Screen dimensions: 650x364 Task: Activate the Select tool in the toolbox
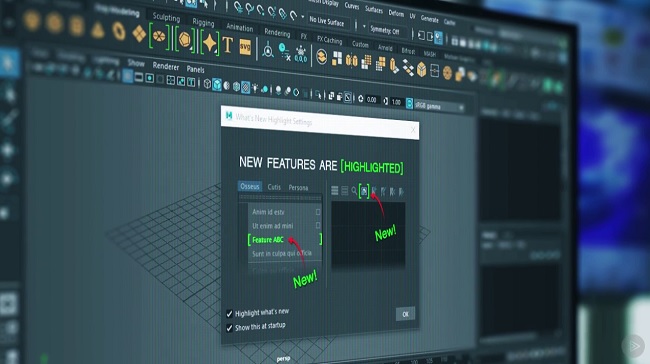pyautogui.click(x=8, y=63)
